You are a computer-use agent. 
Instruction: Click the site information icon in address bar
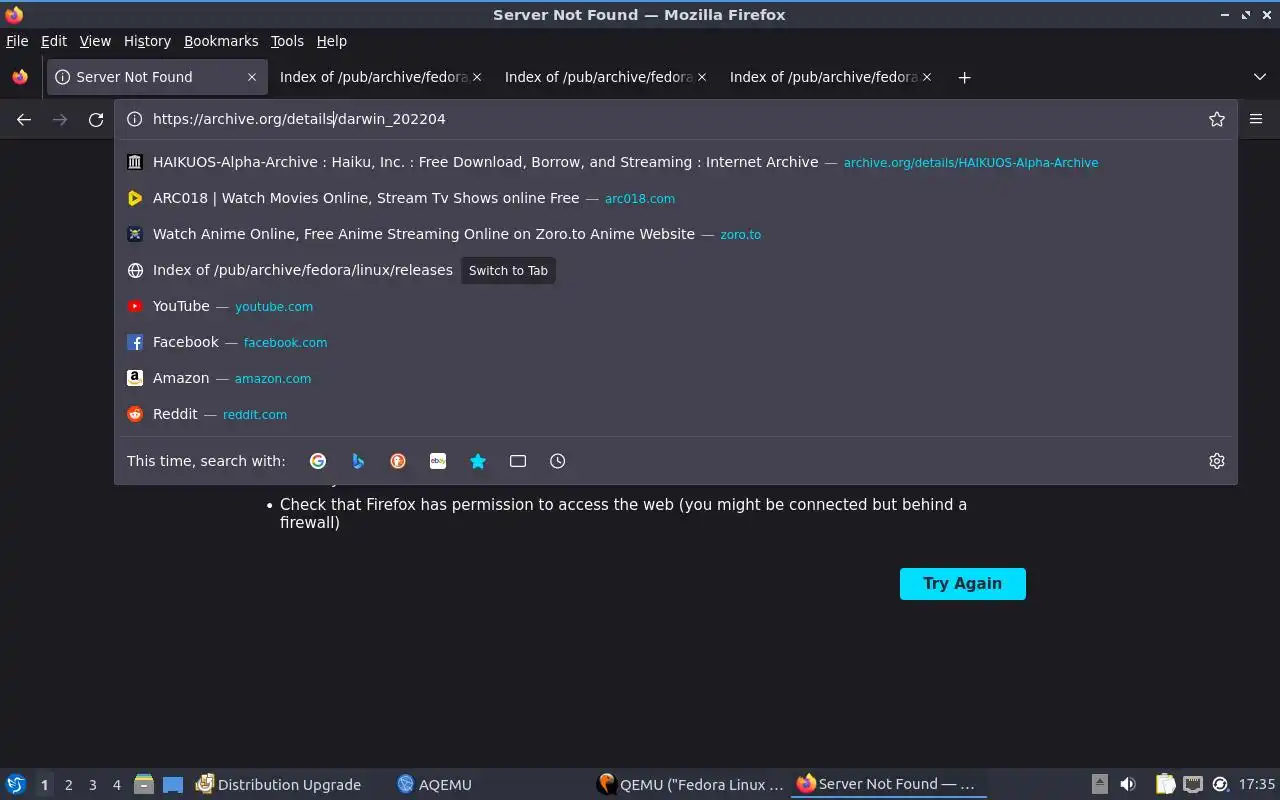click(x=134, y=119)
